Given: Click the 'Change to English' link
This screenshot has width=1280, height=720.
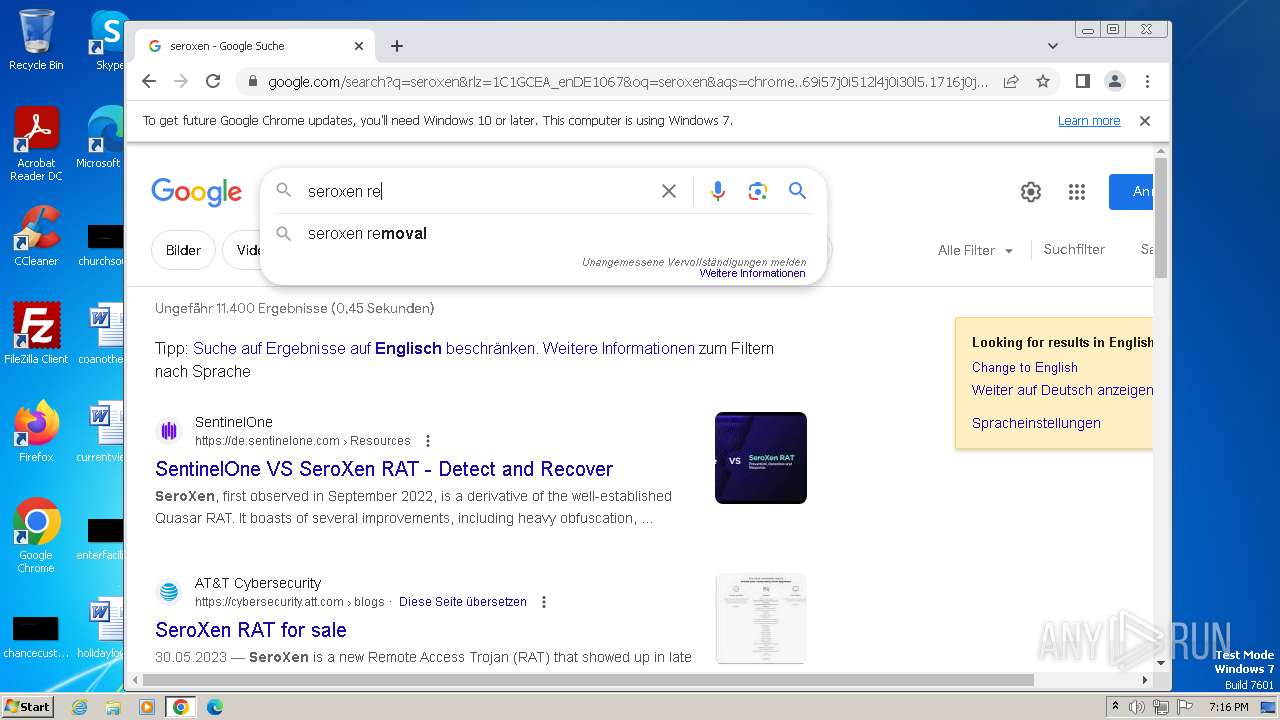Looking at the screenshot, I should 1025,367.
